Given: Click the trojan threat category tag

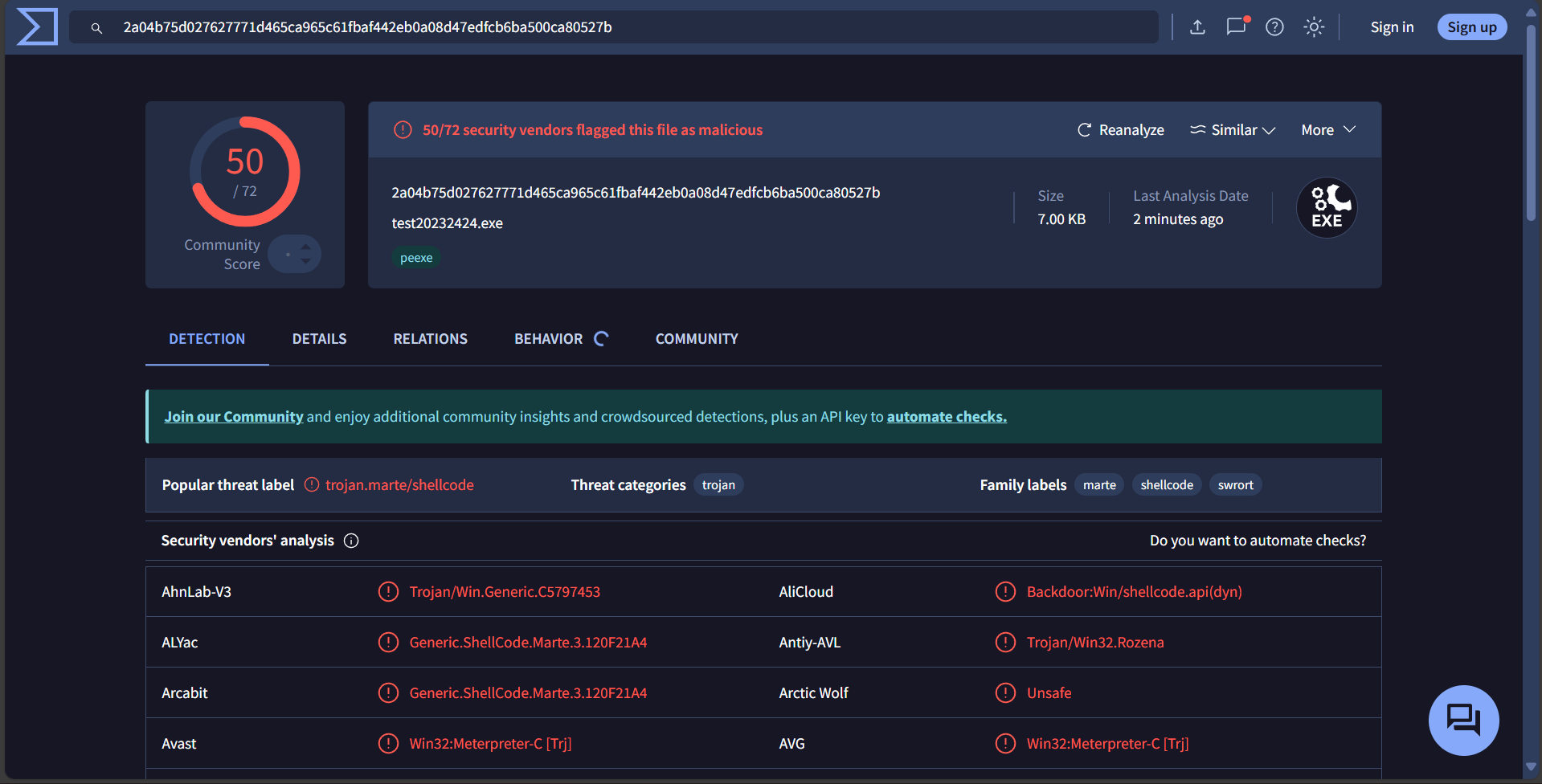Looking at the screenshot, I should [x=718, y=485].
